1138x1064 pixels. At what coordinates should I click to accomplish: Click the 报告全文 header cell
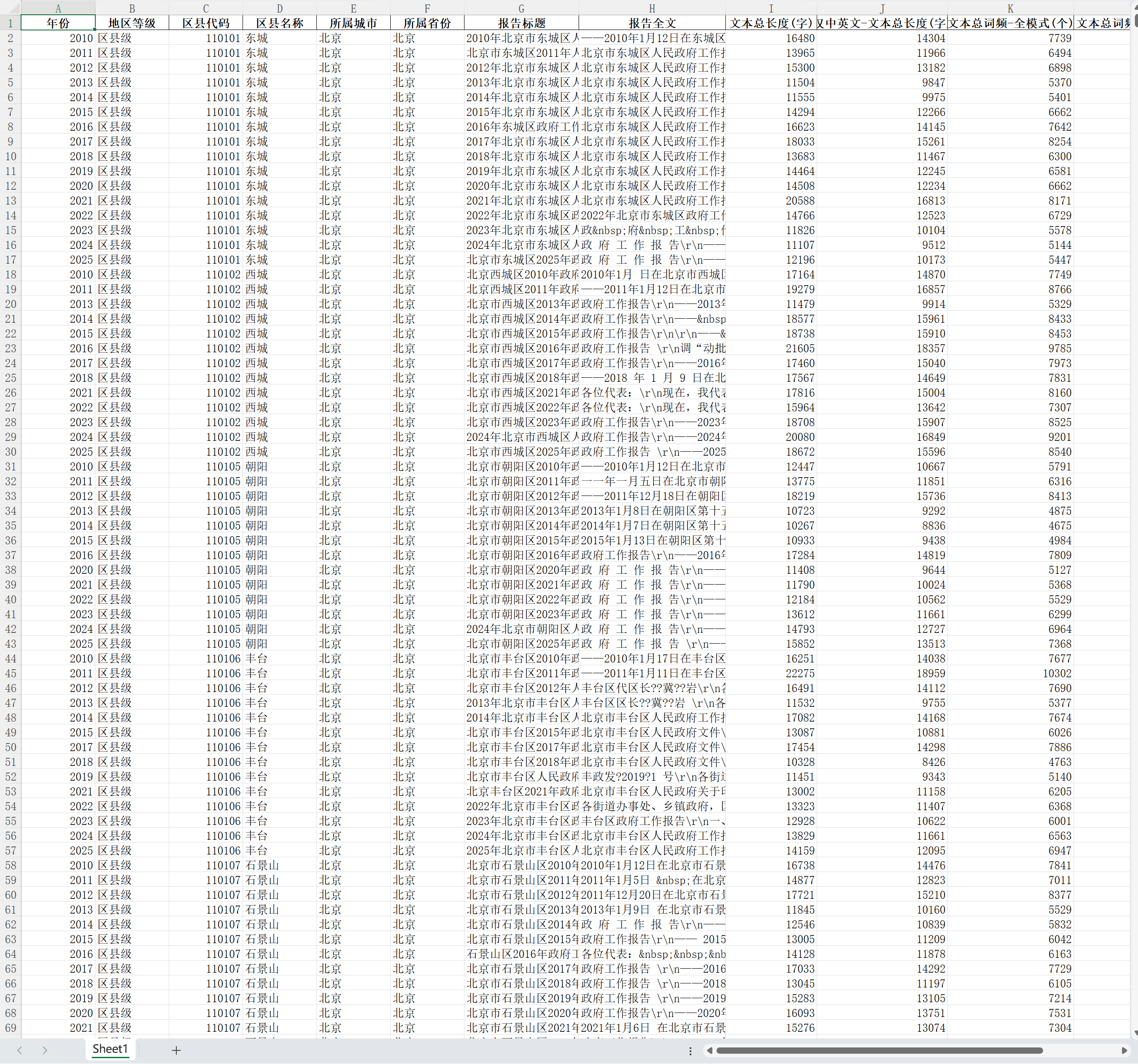pyautogui.click(x=652, y=23)
